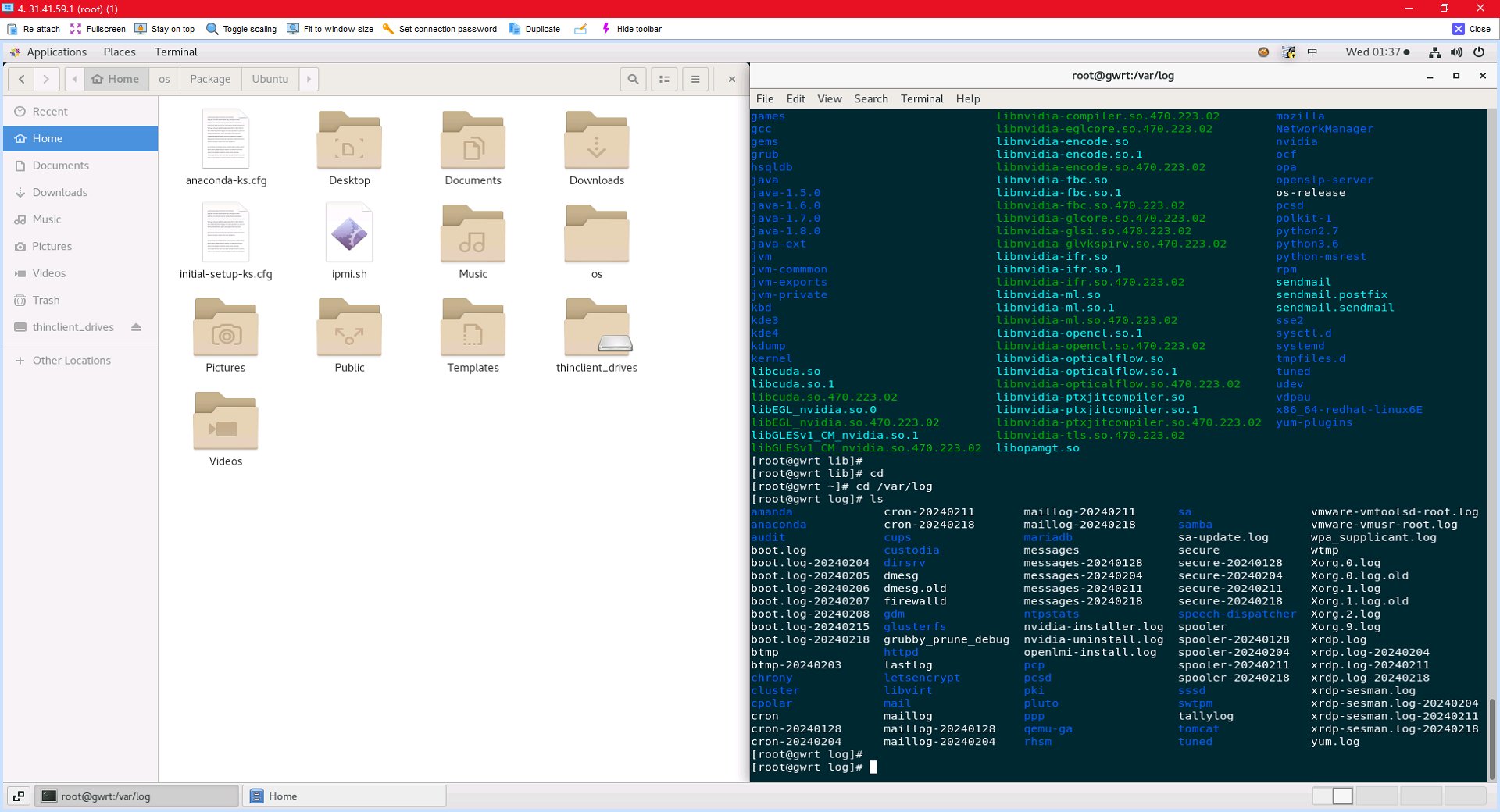Screen dimensions: 1500x812
Task: Go back in the file manager
Action: pos(22,79)
